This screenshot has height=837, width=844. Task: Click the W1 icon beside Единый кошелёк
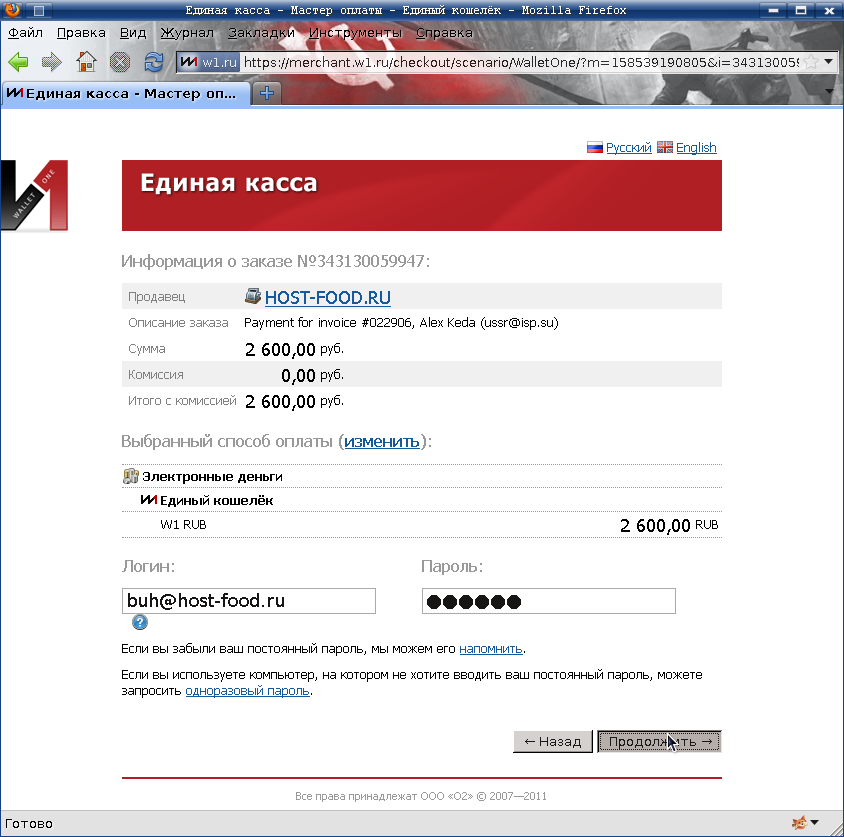click(149, 500)
